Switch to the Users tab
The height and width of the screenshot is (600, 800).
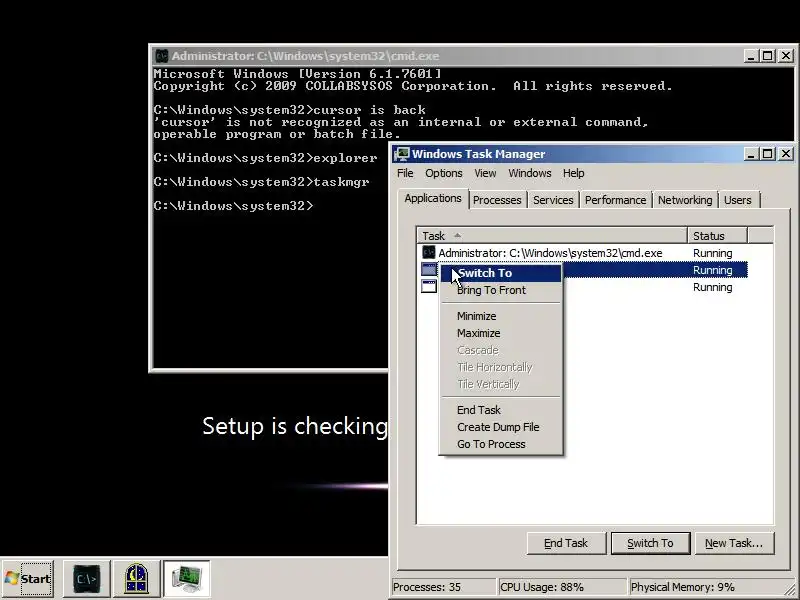(738, 200)
